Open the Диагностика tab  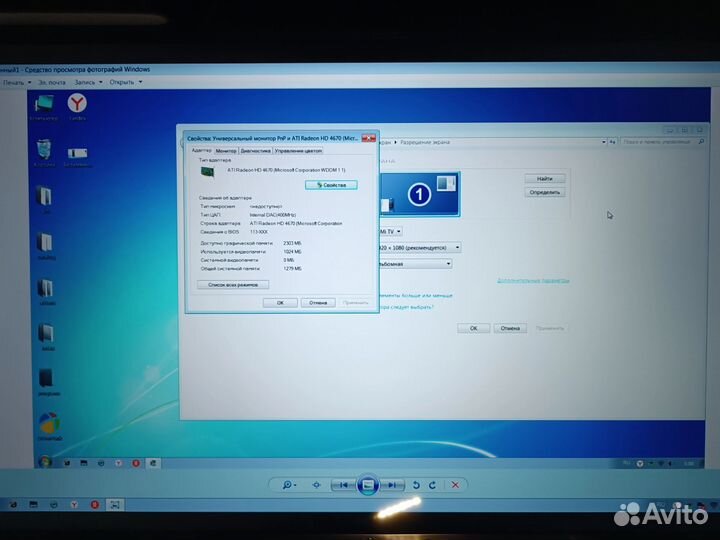tap(255, 151)
